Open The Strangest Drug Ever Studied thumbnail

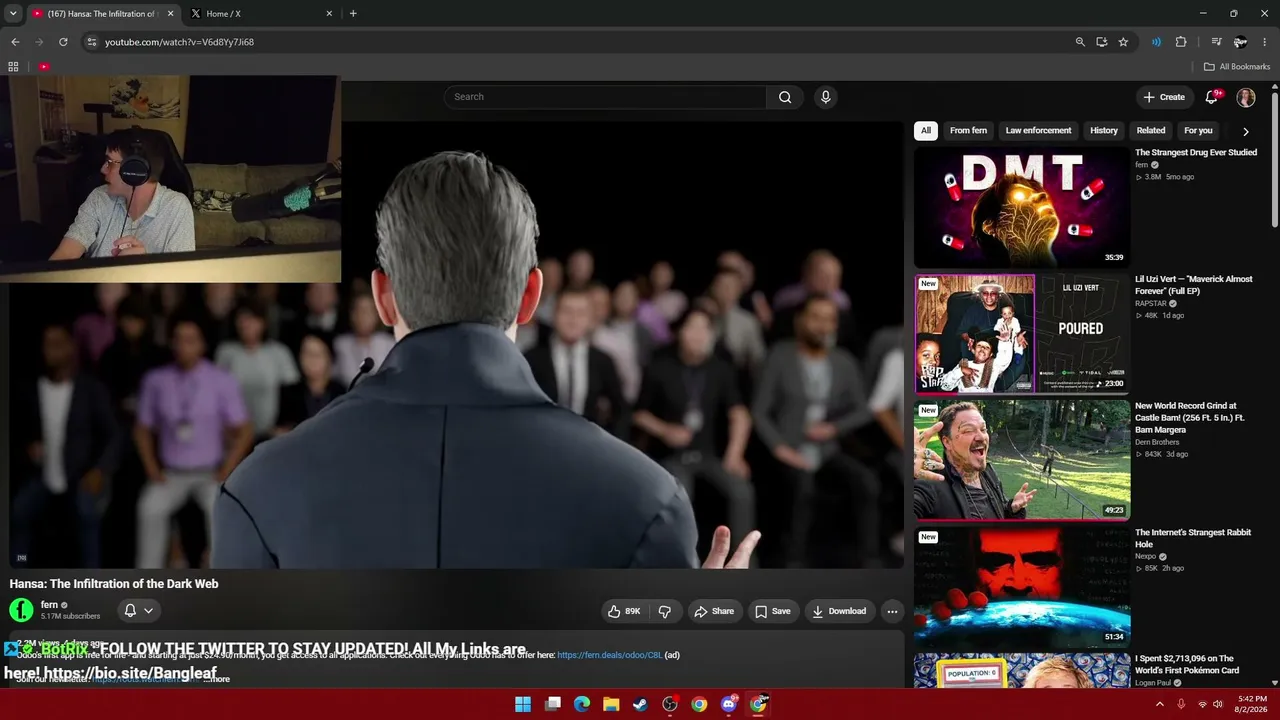[1022, 207]
